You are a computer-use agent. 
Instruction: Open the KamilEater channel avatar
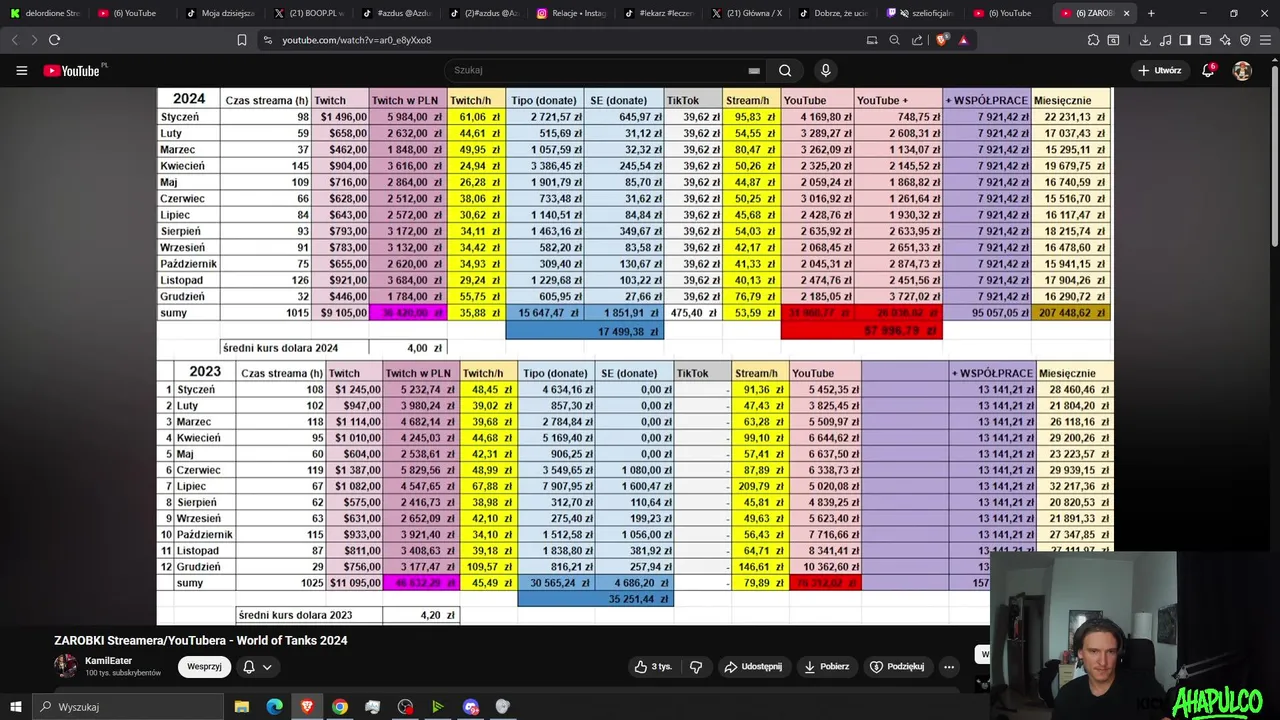[x=66, y=667]
